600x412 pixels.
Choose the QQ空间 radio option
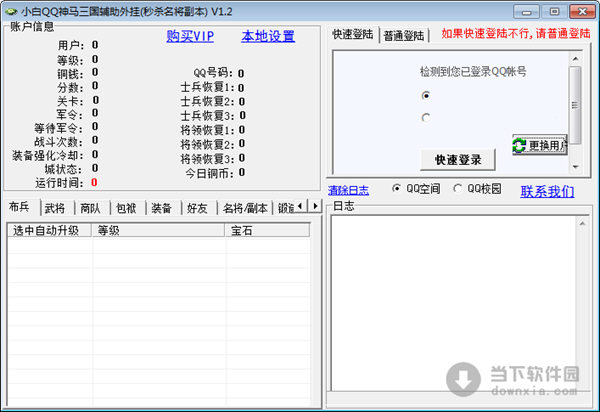[x=398, y=188]
